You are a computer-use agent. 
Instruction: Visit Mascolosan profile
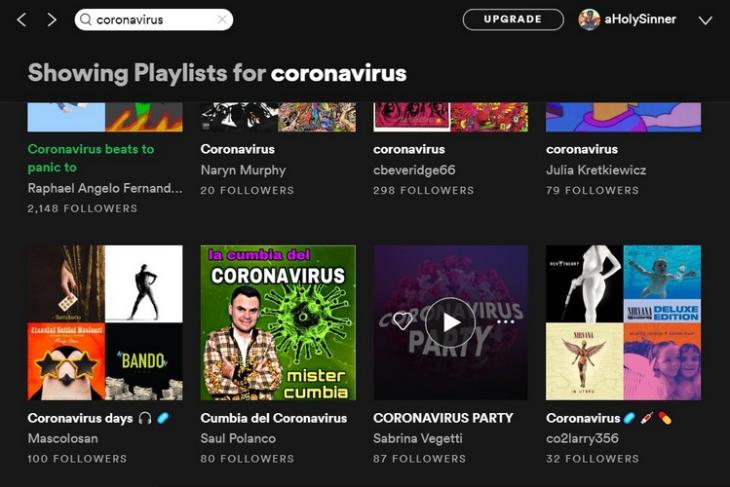[x=63, y=439]
